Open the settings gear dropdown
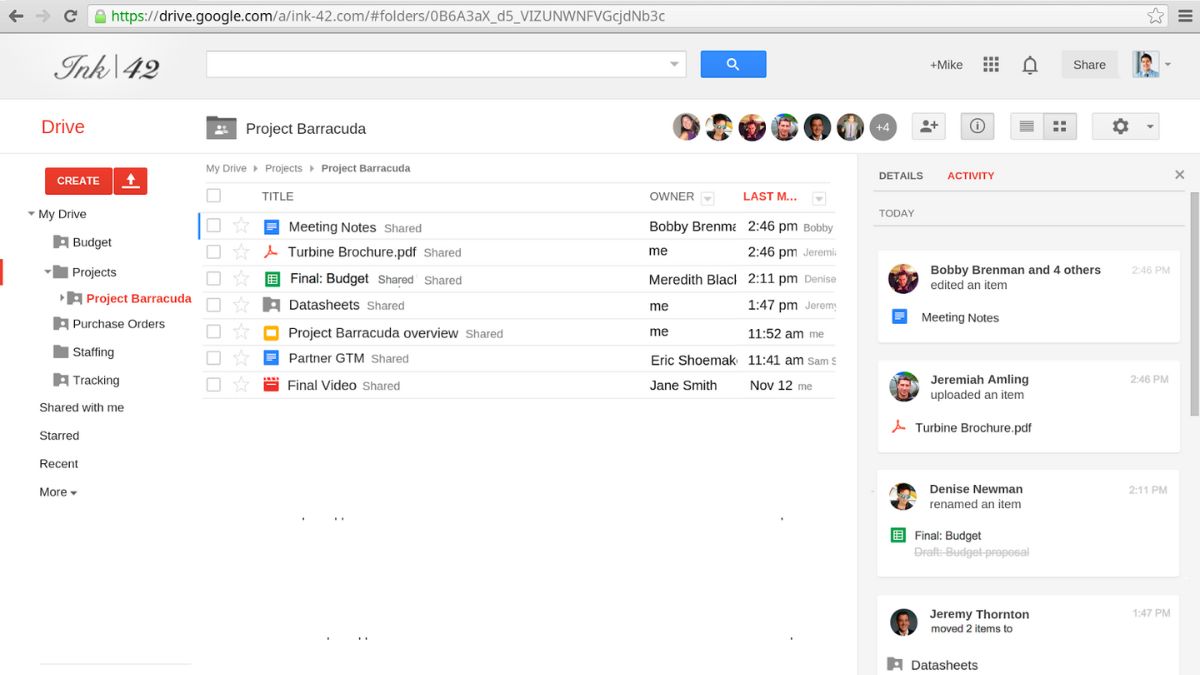This screenshot has width=1200, height=675. point(1125,126)
